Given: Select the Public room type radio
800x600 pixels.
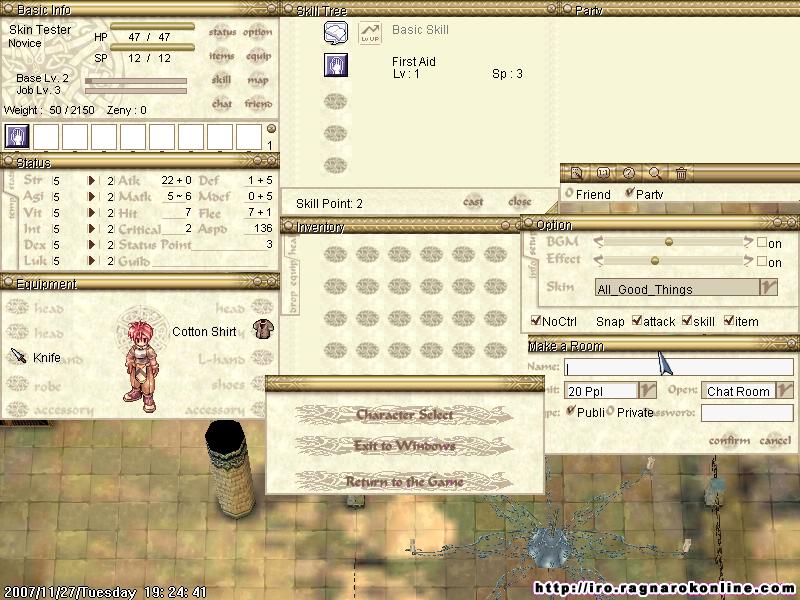Looking at the screenshot, I should click(571, 411).
